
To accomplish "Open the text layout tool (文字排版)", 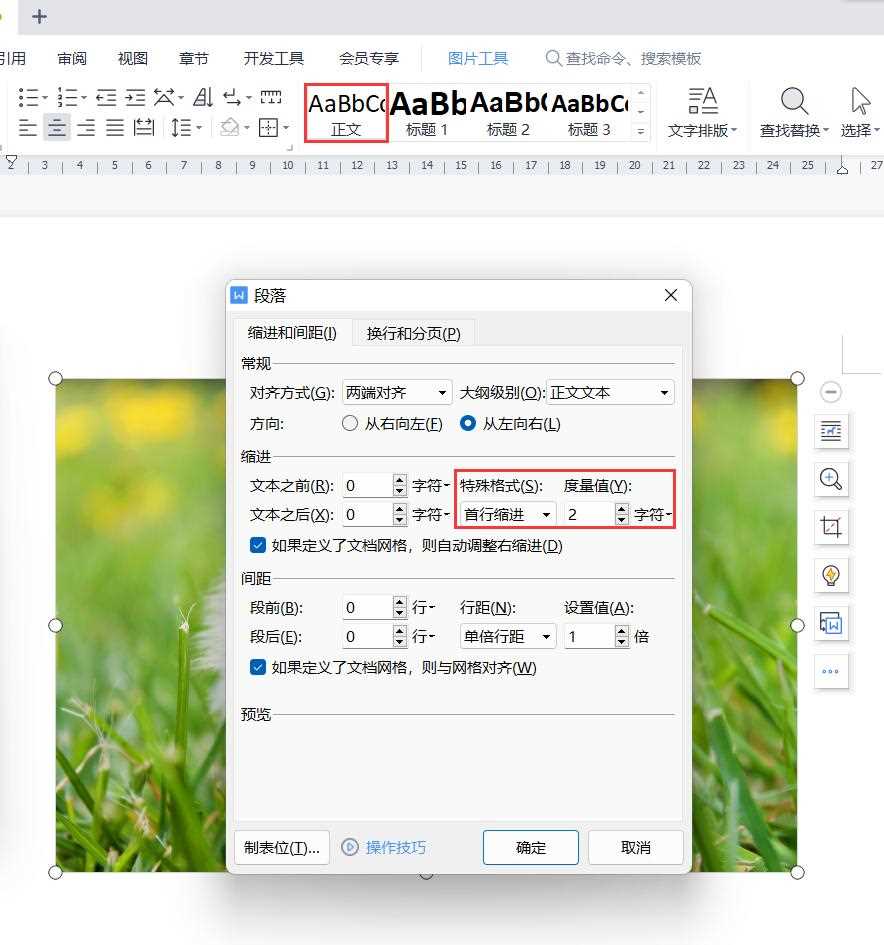I will click(x=702, y=113).
